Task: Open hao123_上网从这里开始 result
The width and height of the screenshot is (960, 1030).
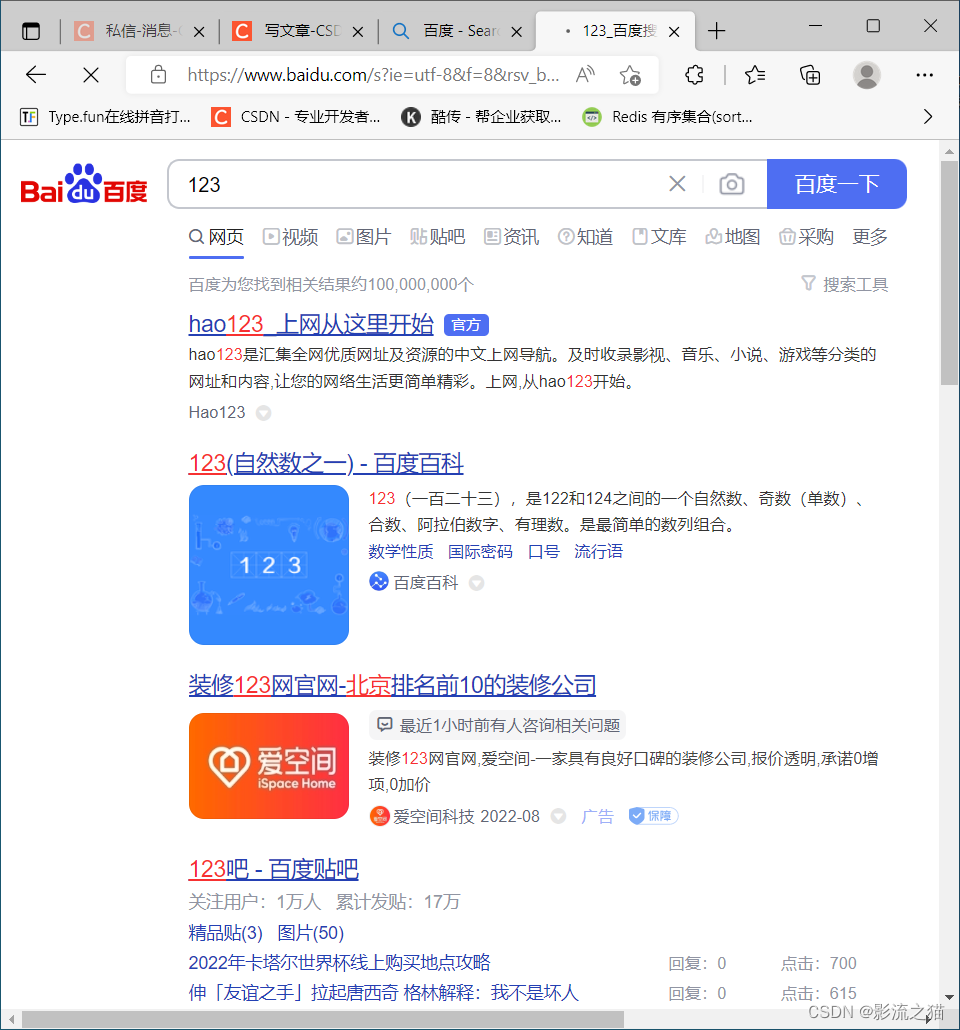Action: 311,325
